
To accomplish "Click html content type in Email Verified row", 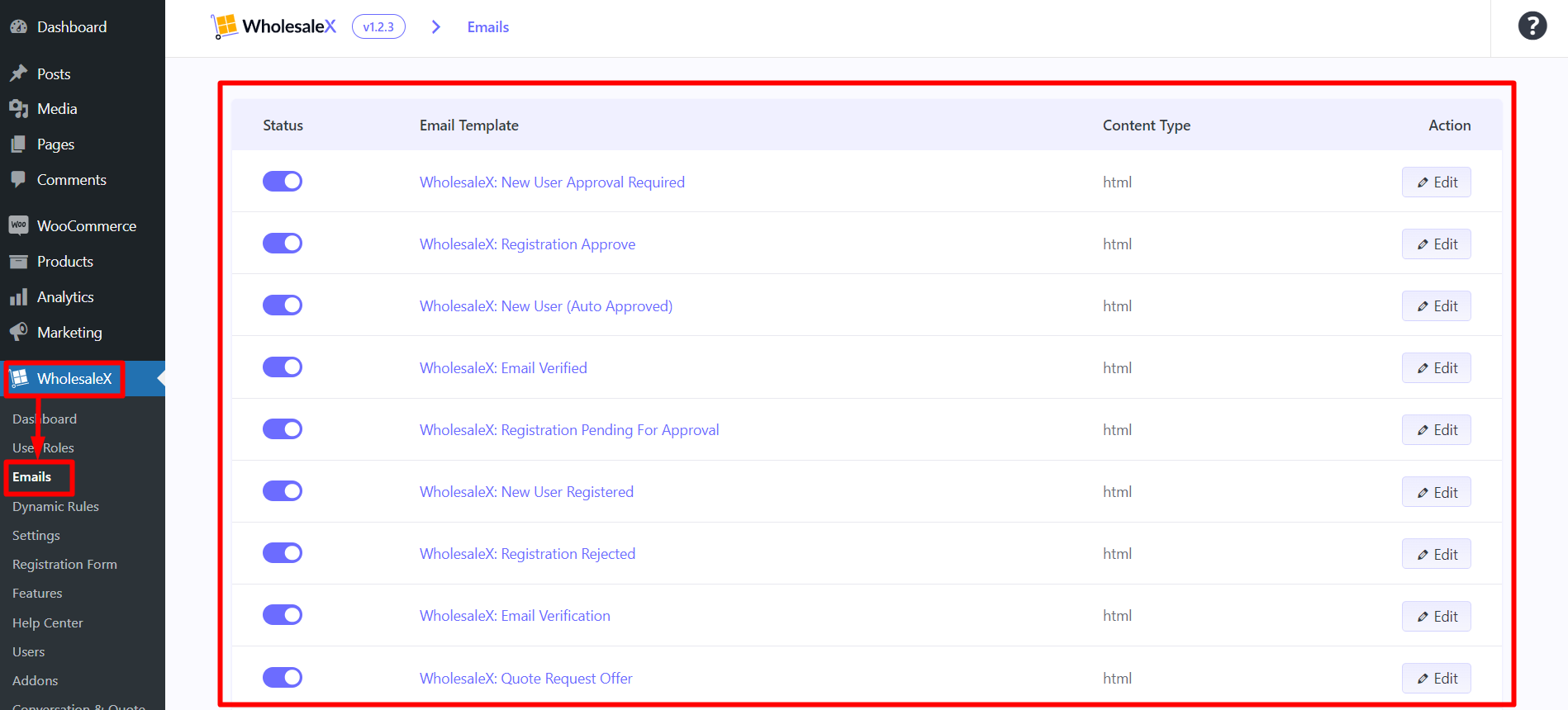I will click(x=1117, y=367).
